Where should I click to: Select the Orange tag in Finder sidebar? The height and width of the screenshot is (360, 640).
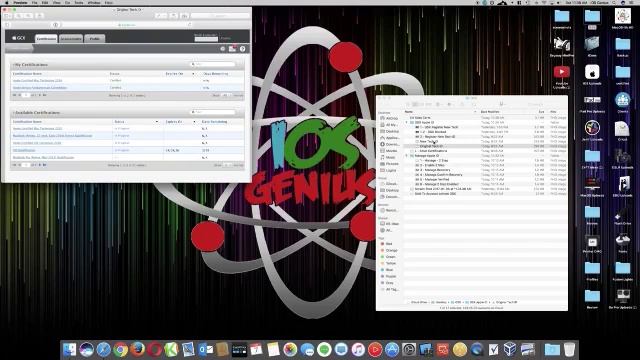point(389,251)
